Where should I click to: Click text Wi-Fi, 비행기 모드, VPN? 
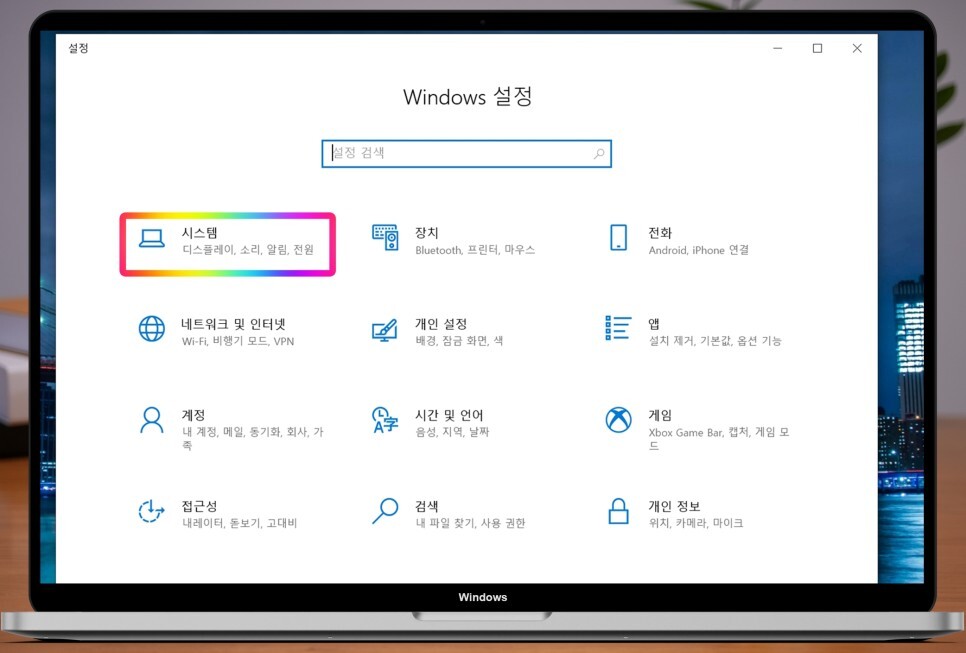click(x=238, y=341)
